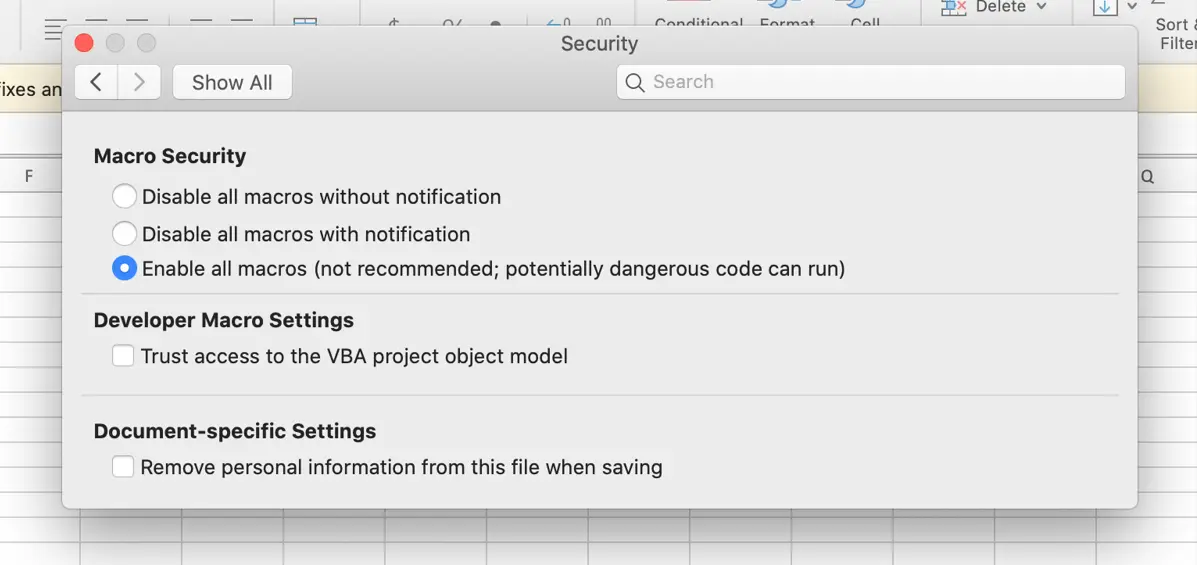
Task: Click the Delete cells icon in ribbon
Action: pyautogui.click(x=954, y=8)
